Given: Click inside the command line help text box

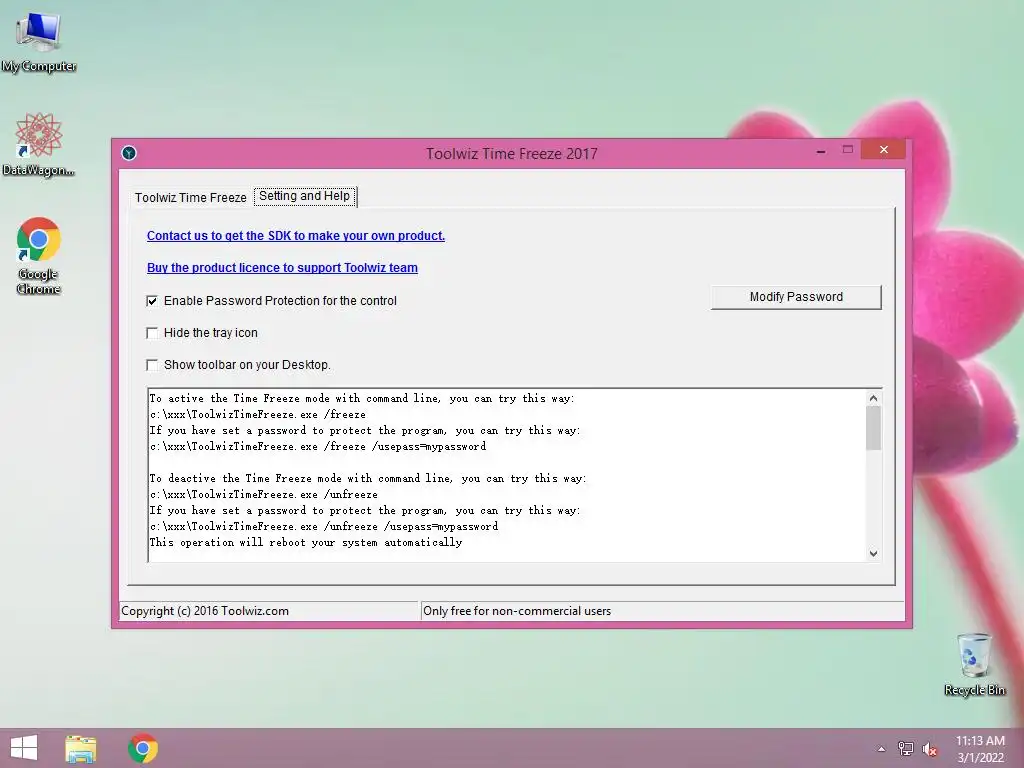Looking at the screenshot, I should coord(507,475).
